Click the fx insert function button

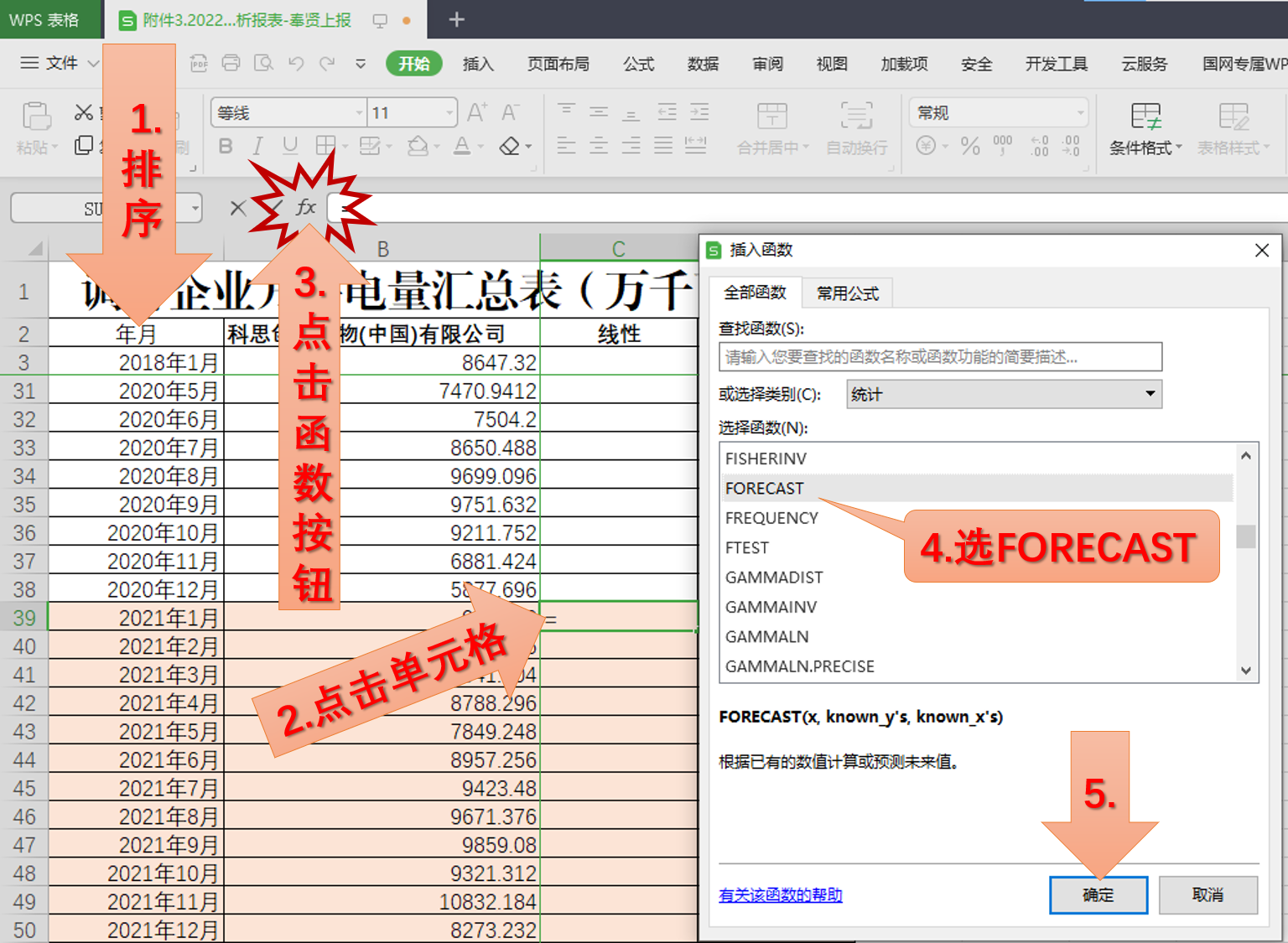[306, 207]
